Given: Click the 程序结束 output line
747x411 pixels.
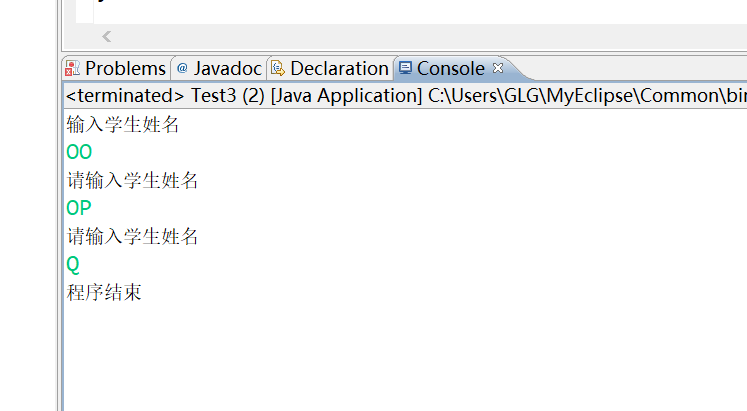Looking at the screenshot, I should coord(104,293).
